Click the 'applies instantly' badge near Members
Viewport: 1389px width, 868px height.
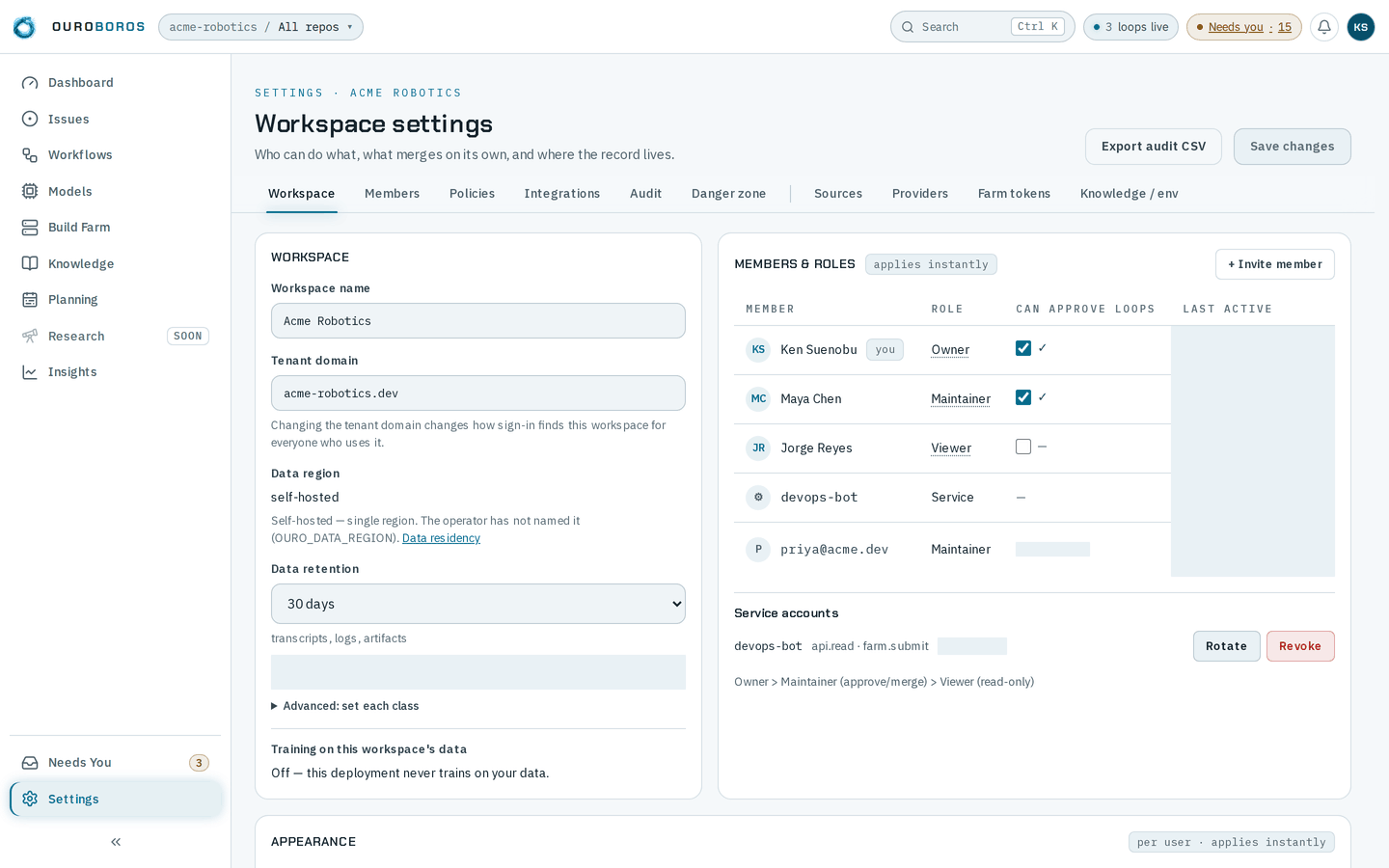click(931, 264)
